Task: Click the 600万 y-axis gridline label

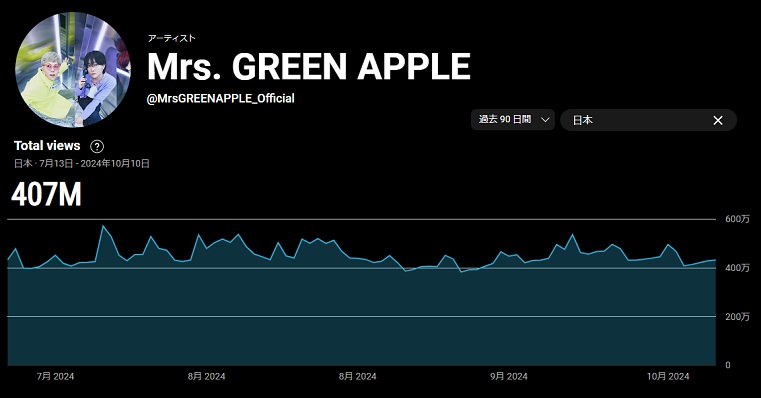Action: (x=737, y=219)
